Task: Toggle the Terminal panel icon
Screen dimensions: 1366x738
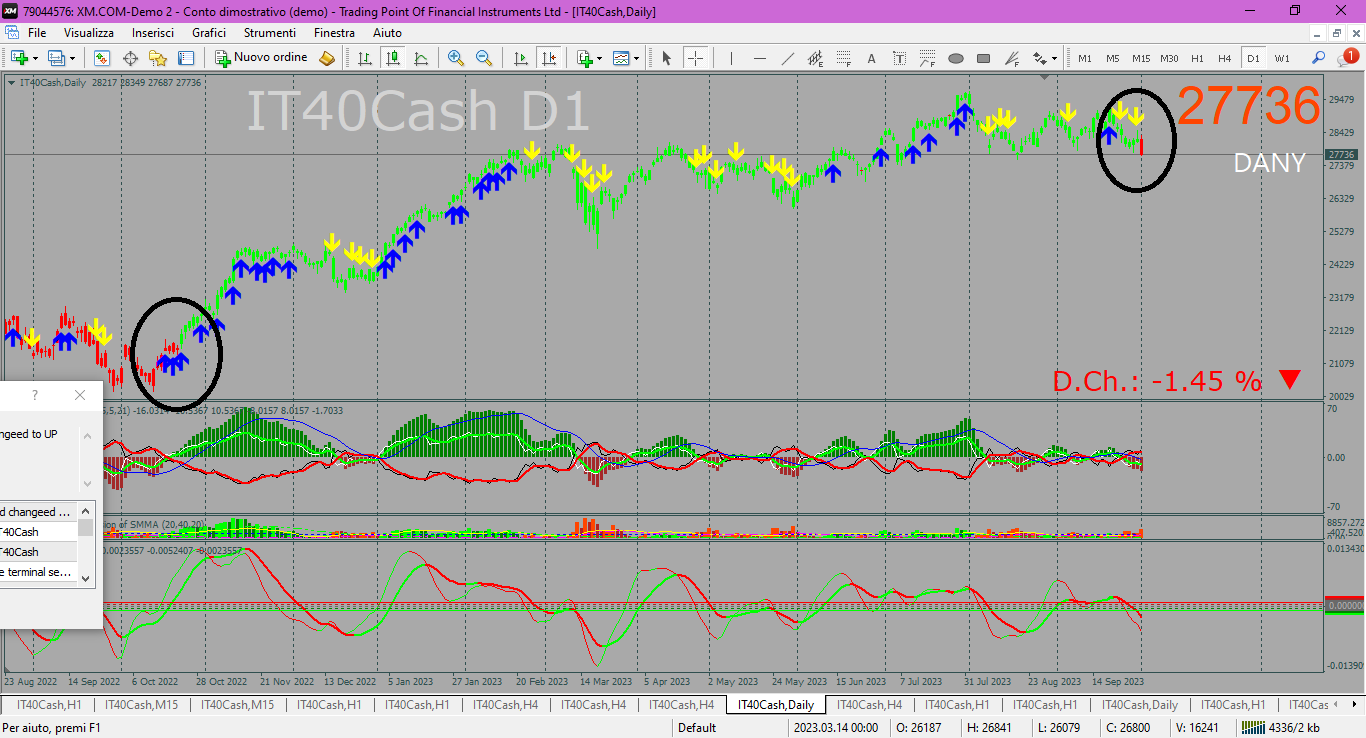Action: pos(186,58)
